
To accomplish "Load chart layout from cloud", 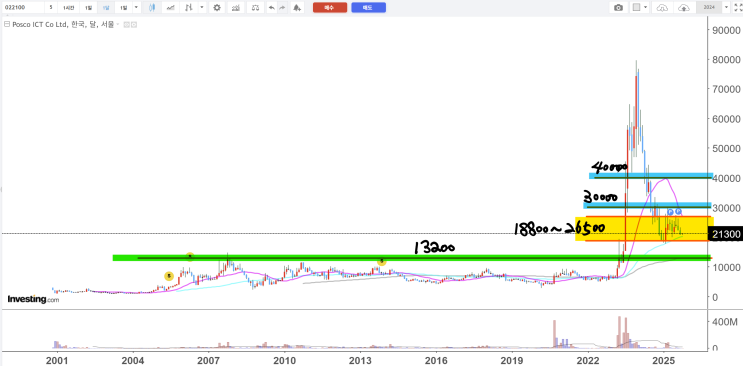I will 662,8.
